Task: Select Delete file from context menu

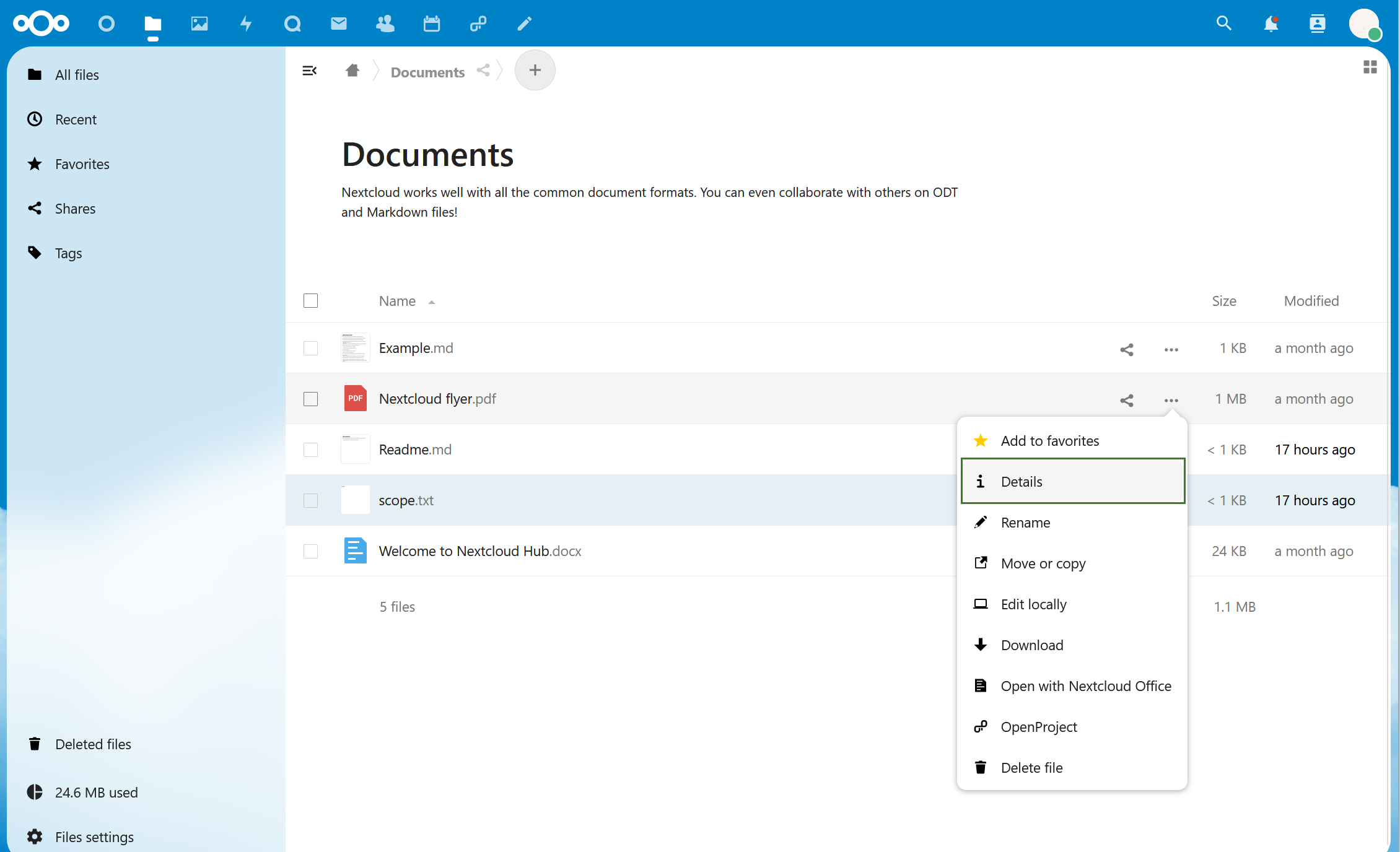Action: 1031,767
